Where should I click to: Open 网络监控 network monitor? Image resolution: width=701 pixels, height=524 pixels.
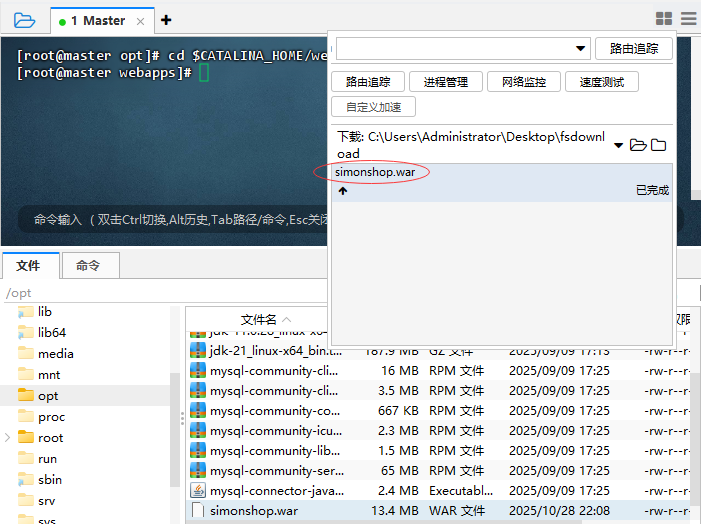pyautogui.click(x=524, y=82)
